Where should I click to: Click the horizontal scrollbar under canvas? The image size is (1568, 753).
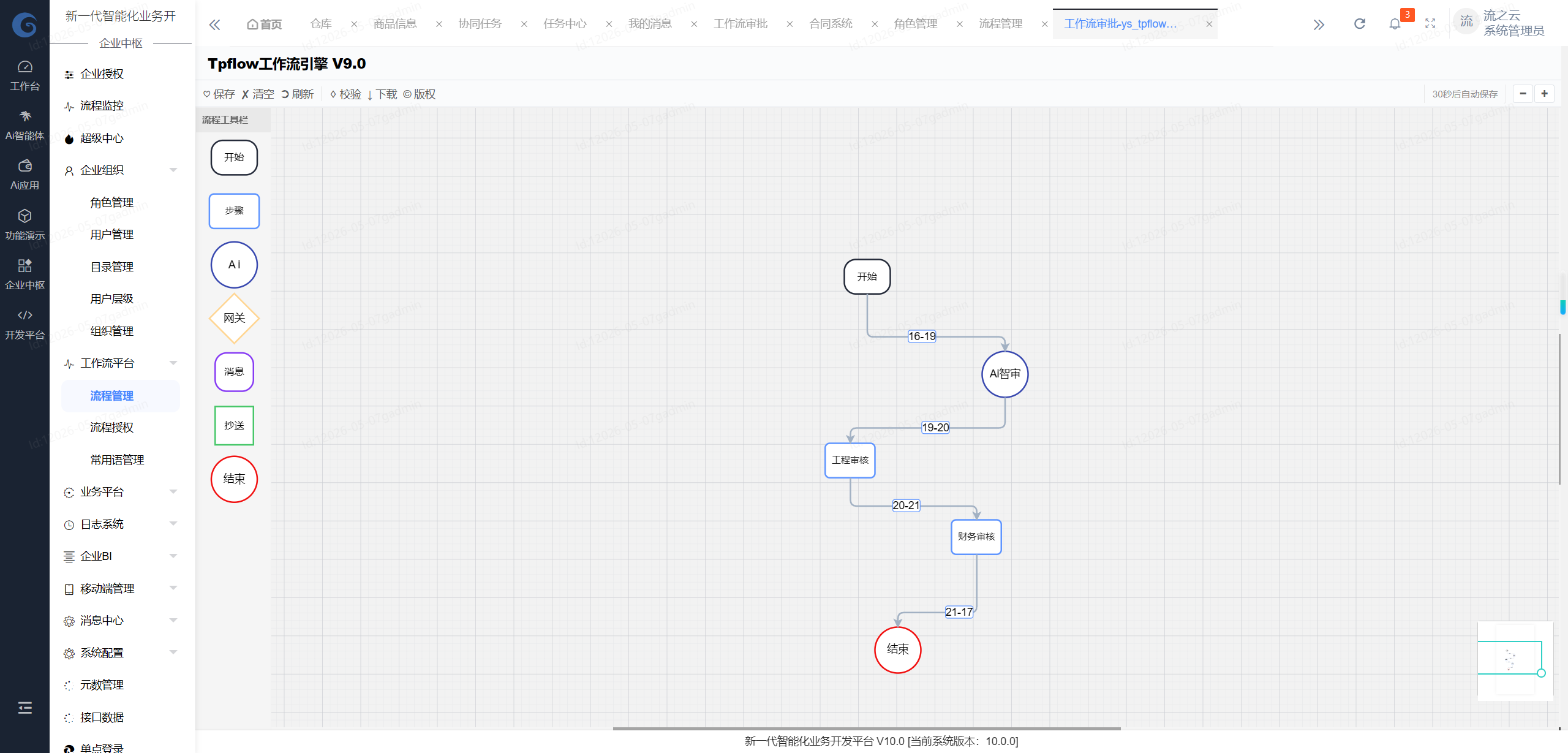(x=867, y=728)
